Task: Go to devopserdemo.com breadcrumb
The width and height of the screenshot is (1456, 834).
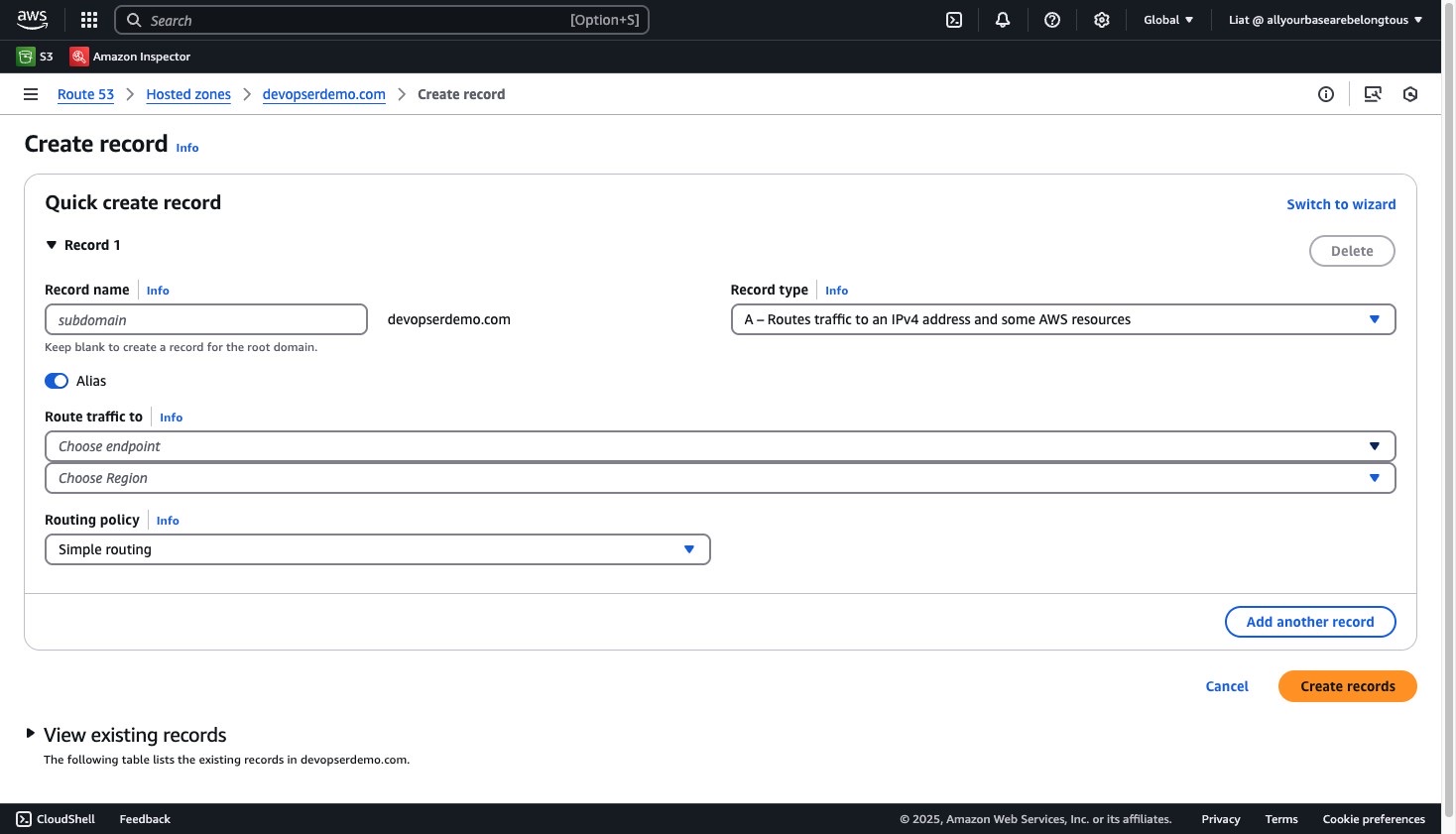Action: coord(324,94)
